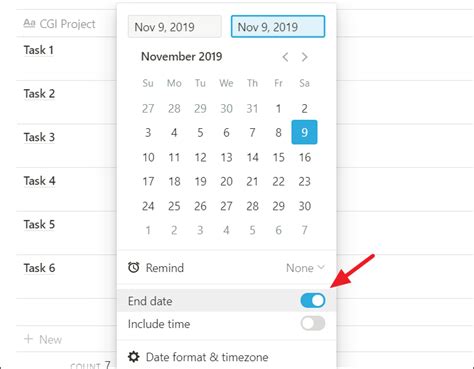Click the plus icon beside New
The image size is (474, 369).
click(x=29, y=339)
